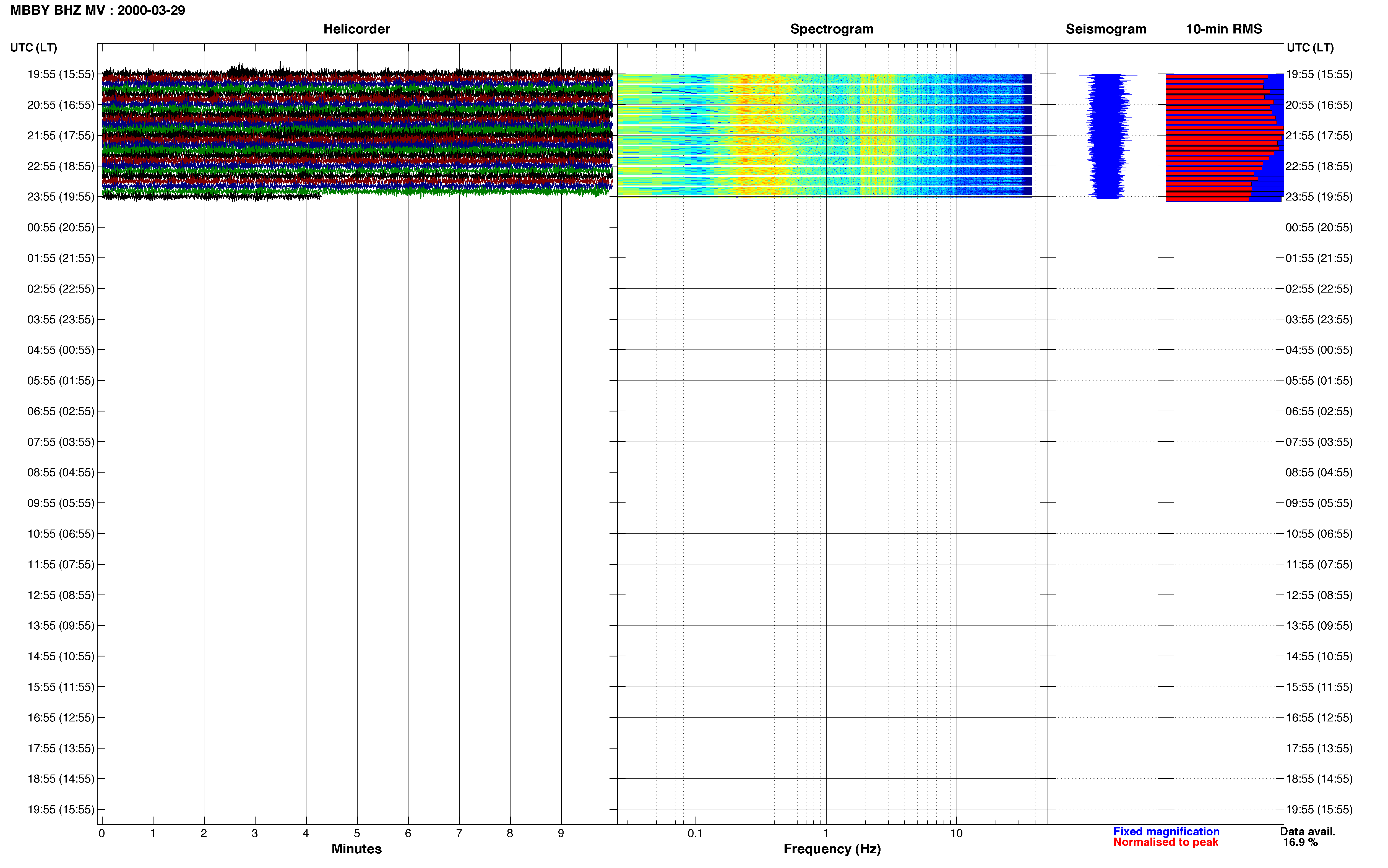Click the left '22:55 (18:55)' time label

click(61, 166)
